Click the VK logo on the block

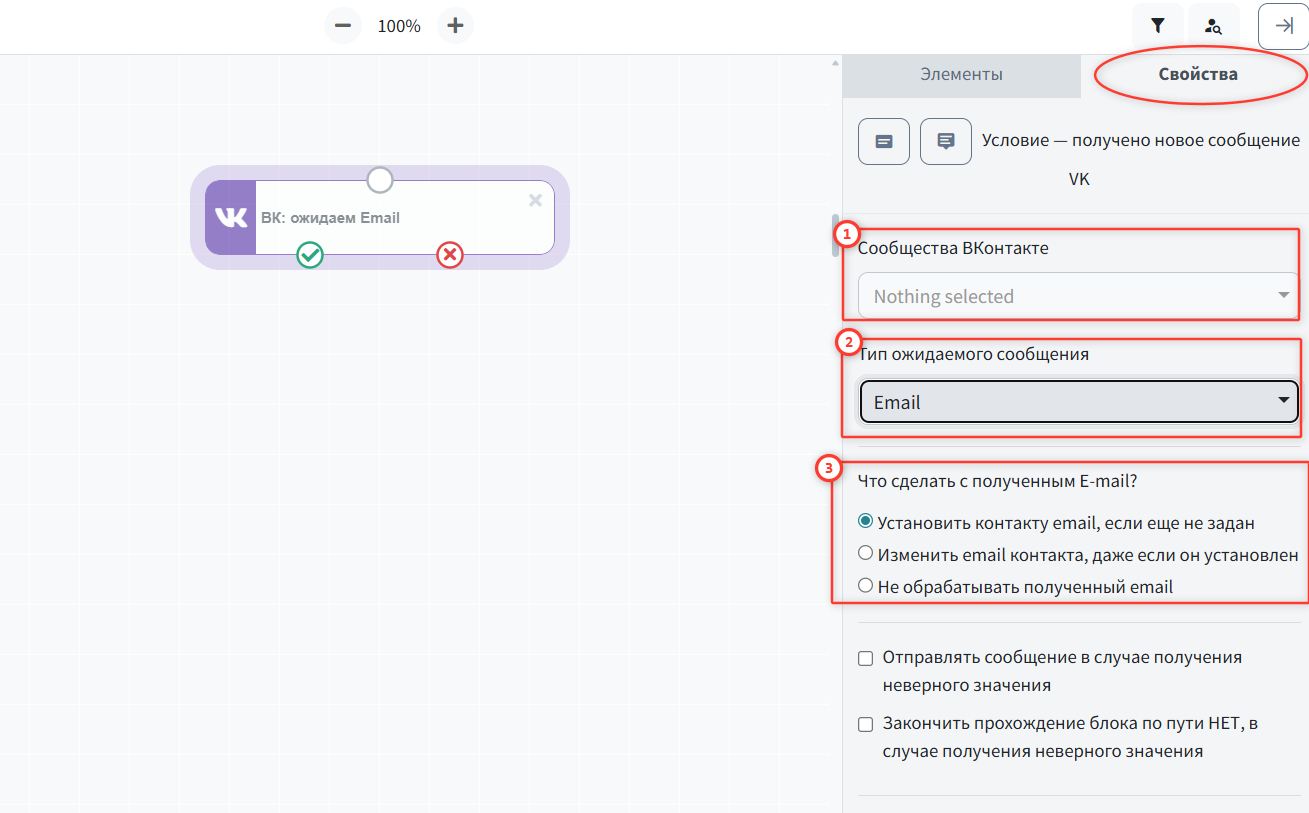(x=231, y=218)
